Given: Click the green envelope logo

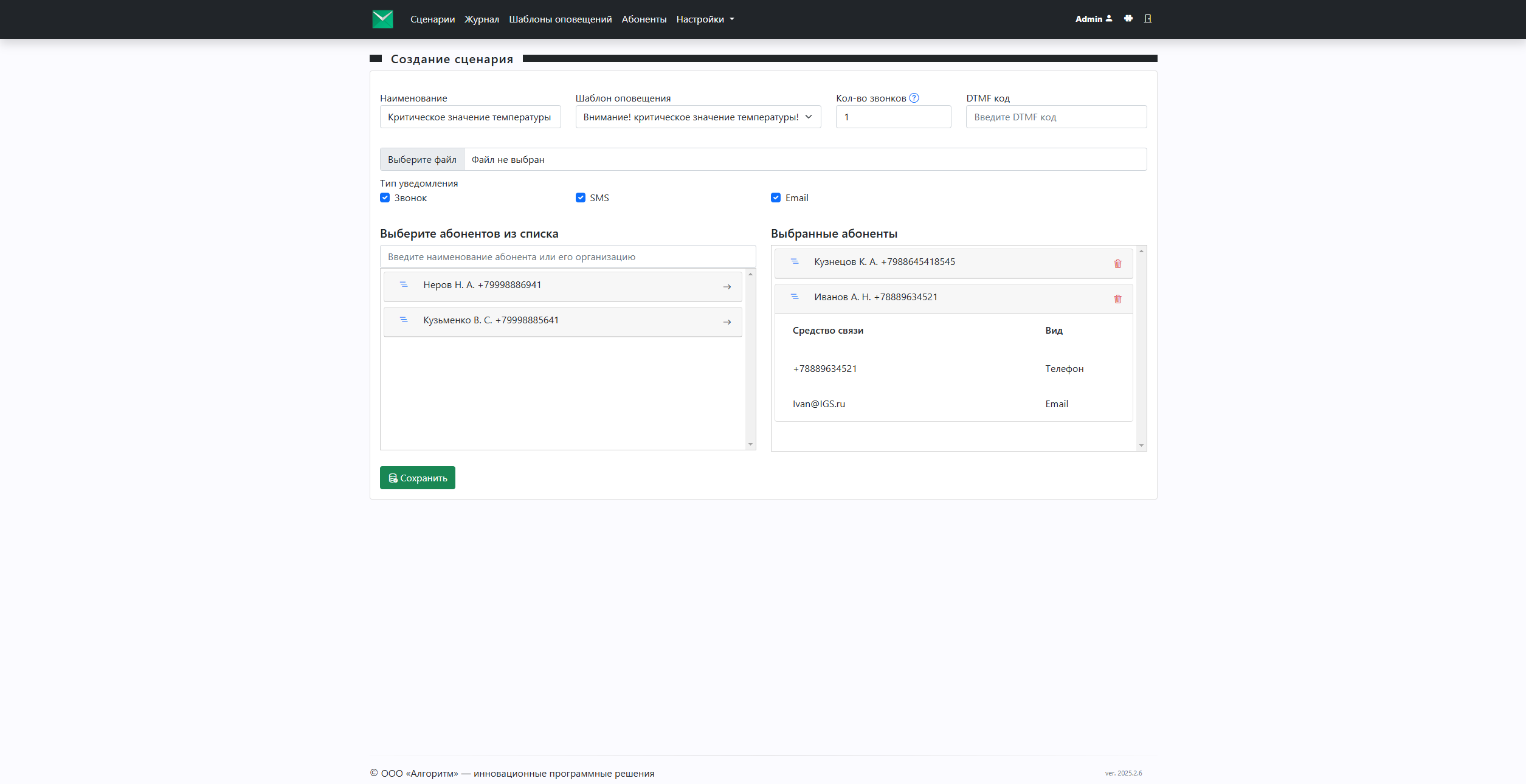Looking at the screenshot, I should point(382,19).
